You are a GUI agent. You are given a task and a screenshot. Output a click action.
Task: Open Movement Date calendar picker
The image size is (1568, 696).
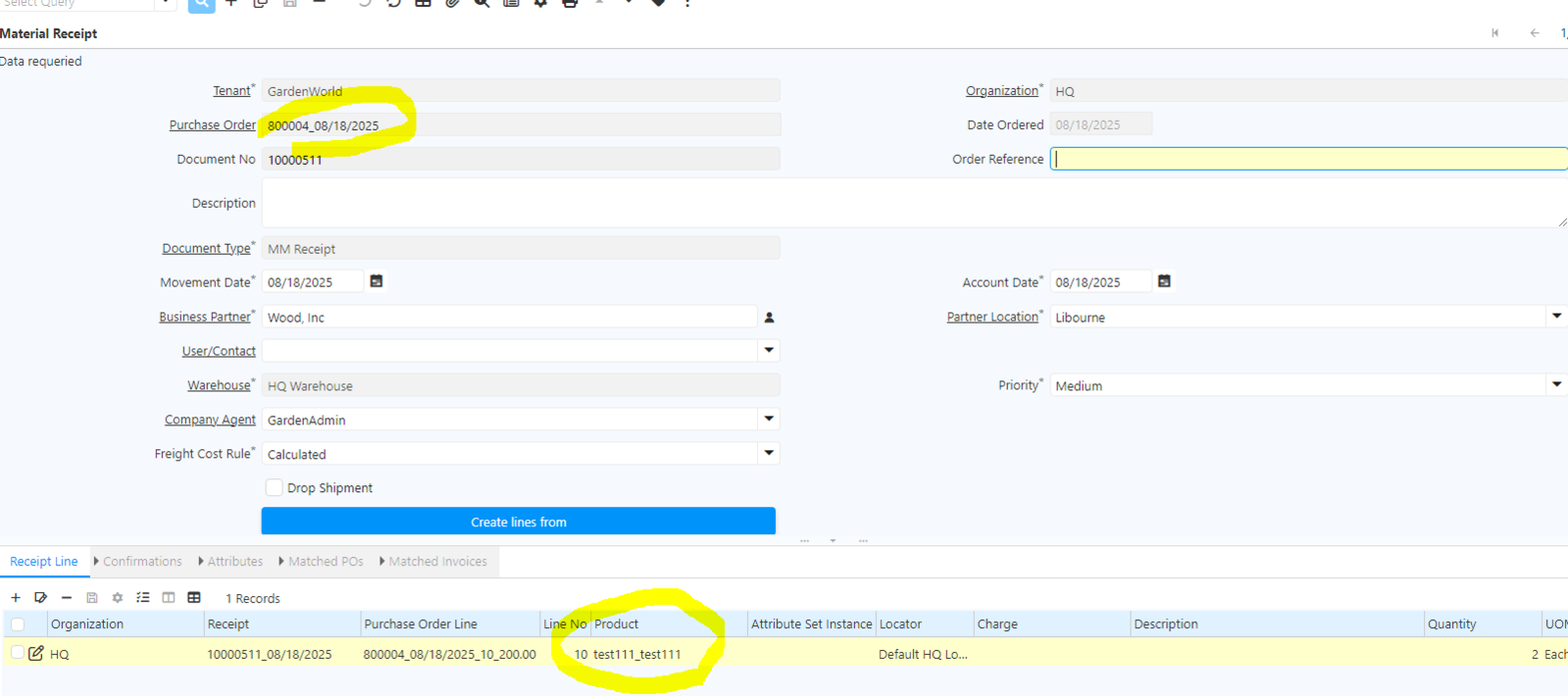coord(377,281)
